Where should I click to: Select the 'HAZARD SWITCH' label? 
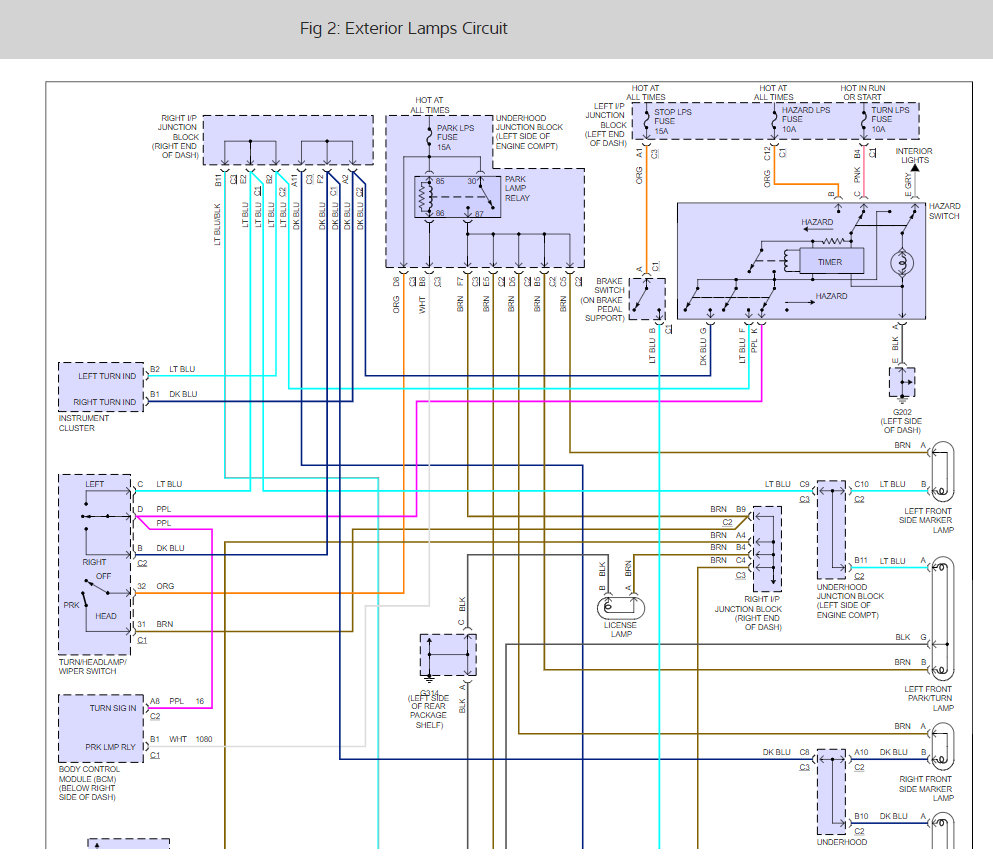944,211
